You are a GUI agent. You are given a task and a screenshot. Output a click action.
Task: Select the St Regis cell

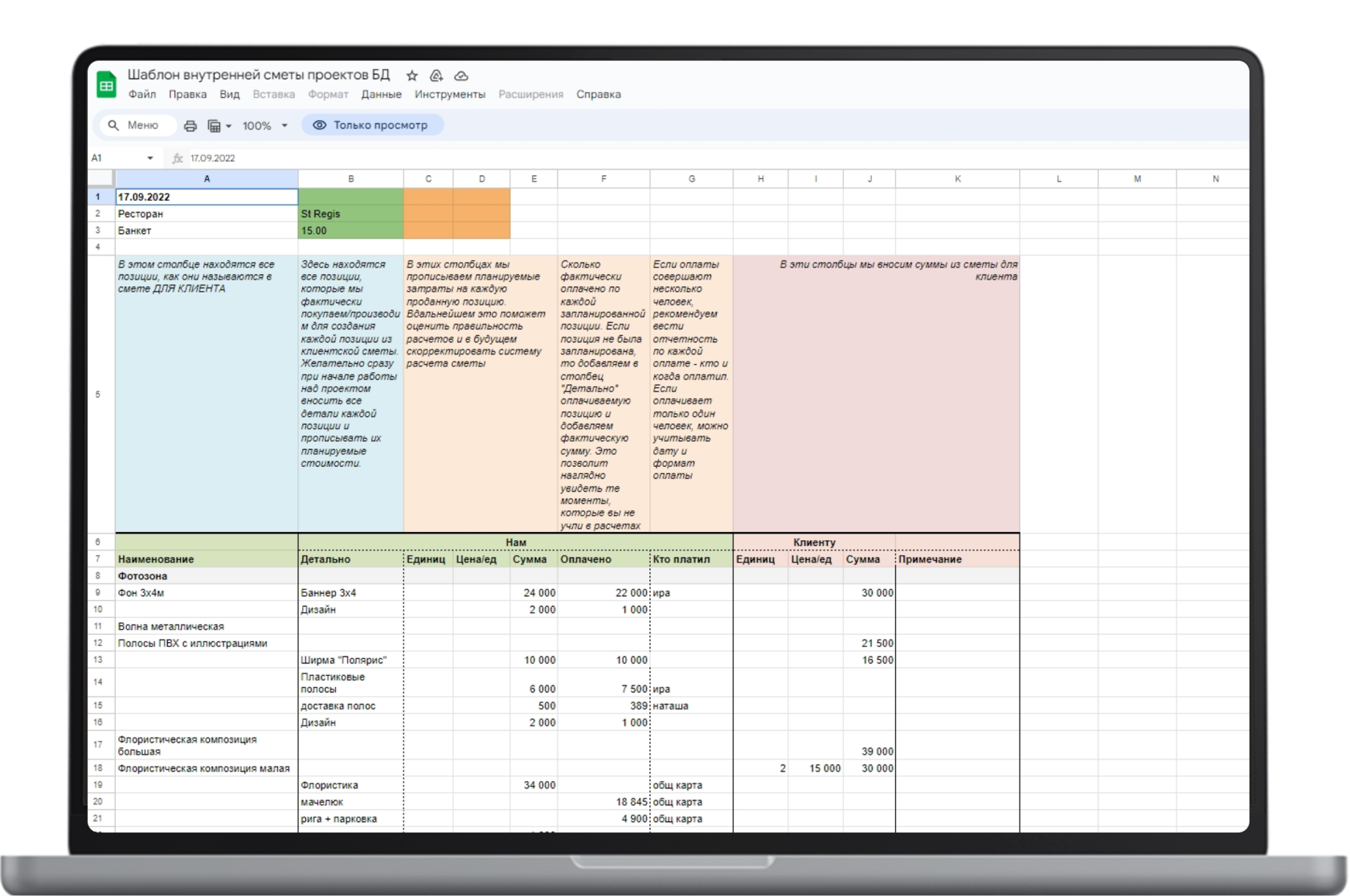pyautogui.click(x=351, y=214)
